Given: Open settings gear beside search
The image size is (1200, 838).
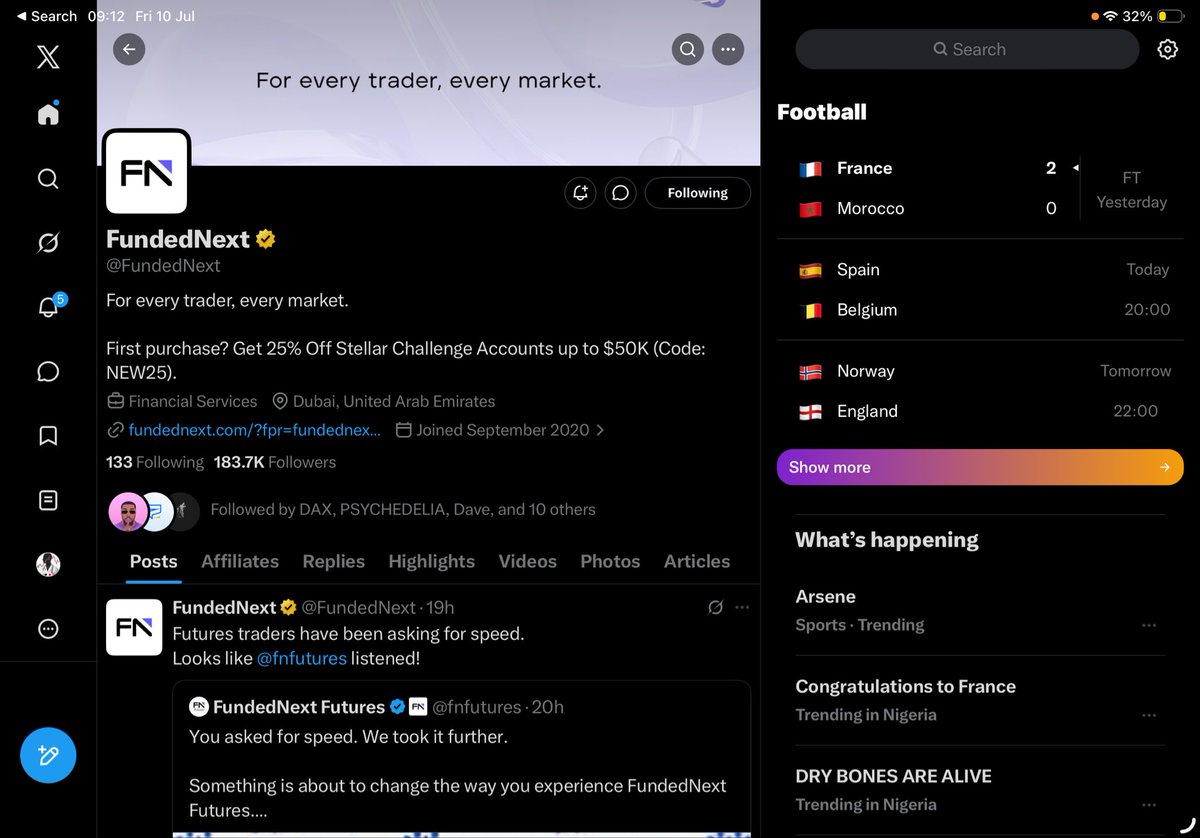Looking at the screenshot, I should click(x=1167, y=49).
